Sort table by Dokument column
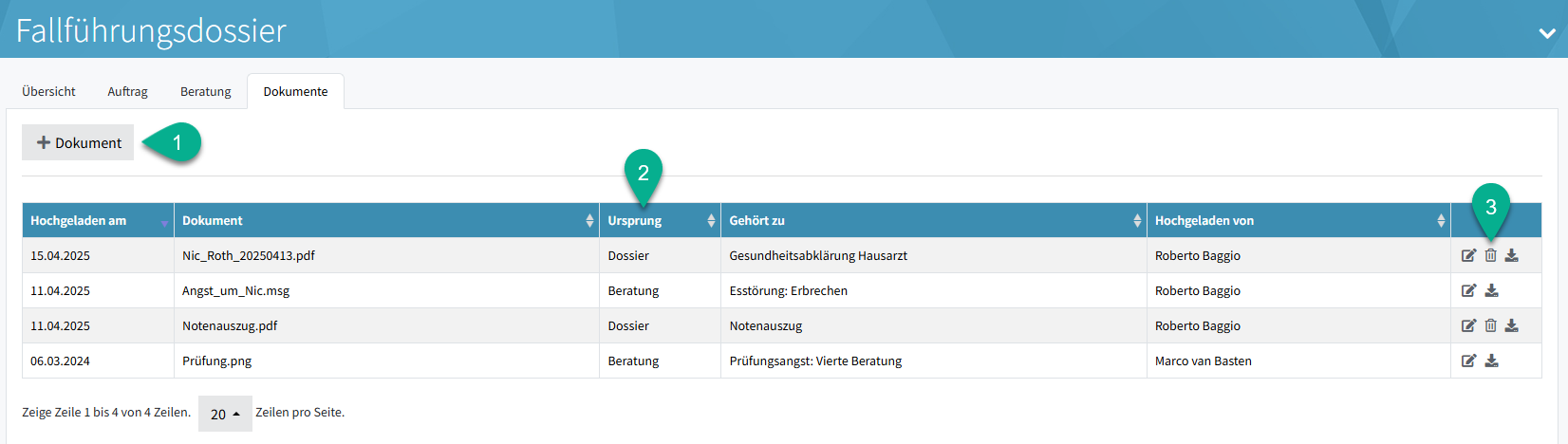The width and height of the screenshot is (1568, 444). coord(387,220)
